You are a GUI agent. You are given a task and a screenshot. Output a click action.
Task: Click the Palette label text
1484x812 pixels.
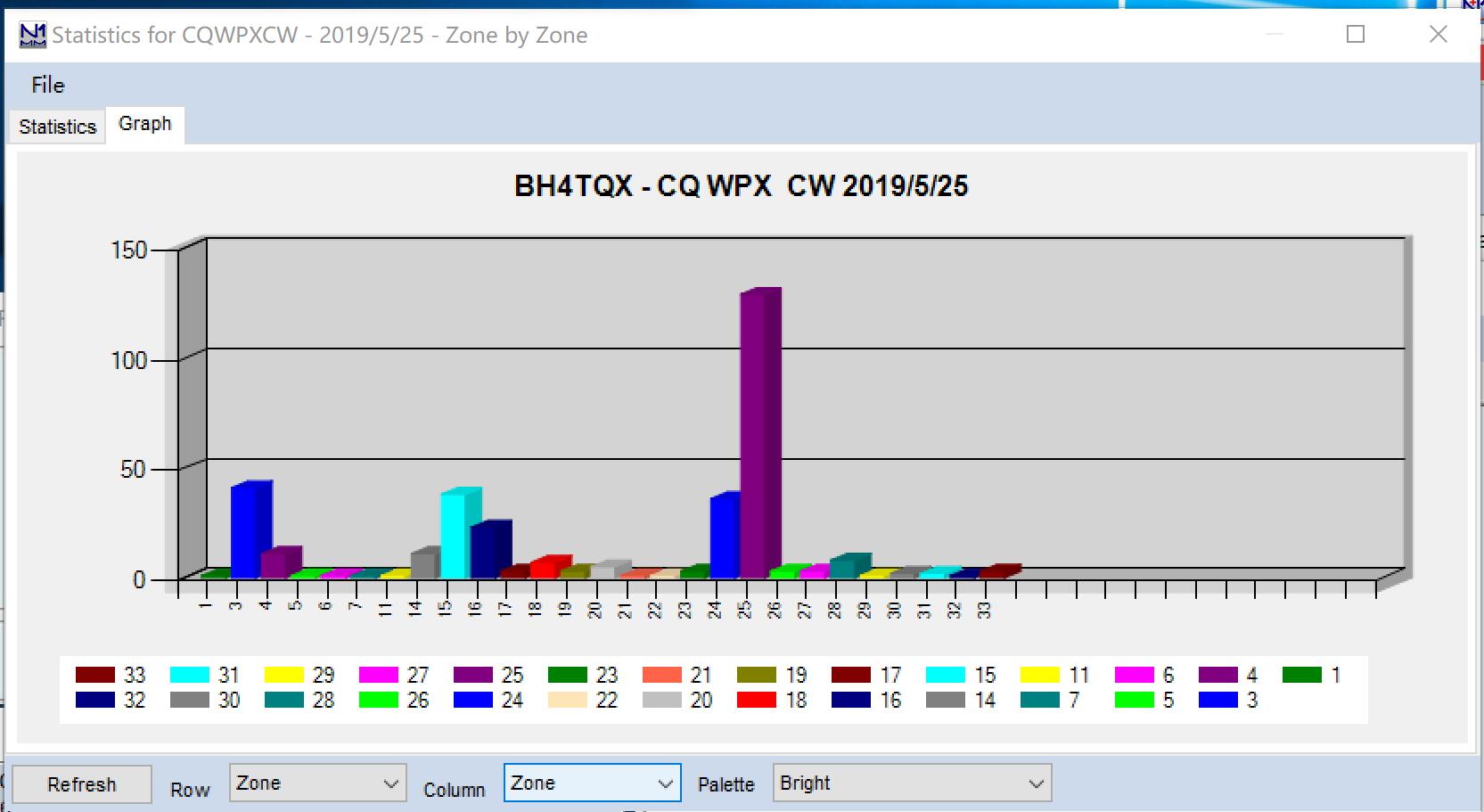pos(726,784)
